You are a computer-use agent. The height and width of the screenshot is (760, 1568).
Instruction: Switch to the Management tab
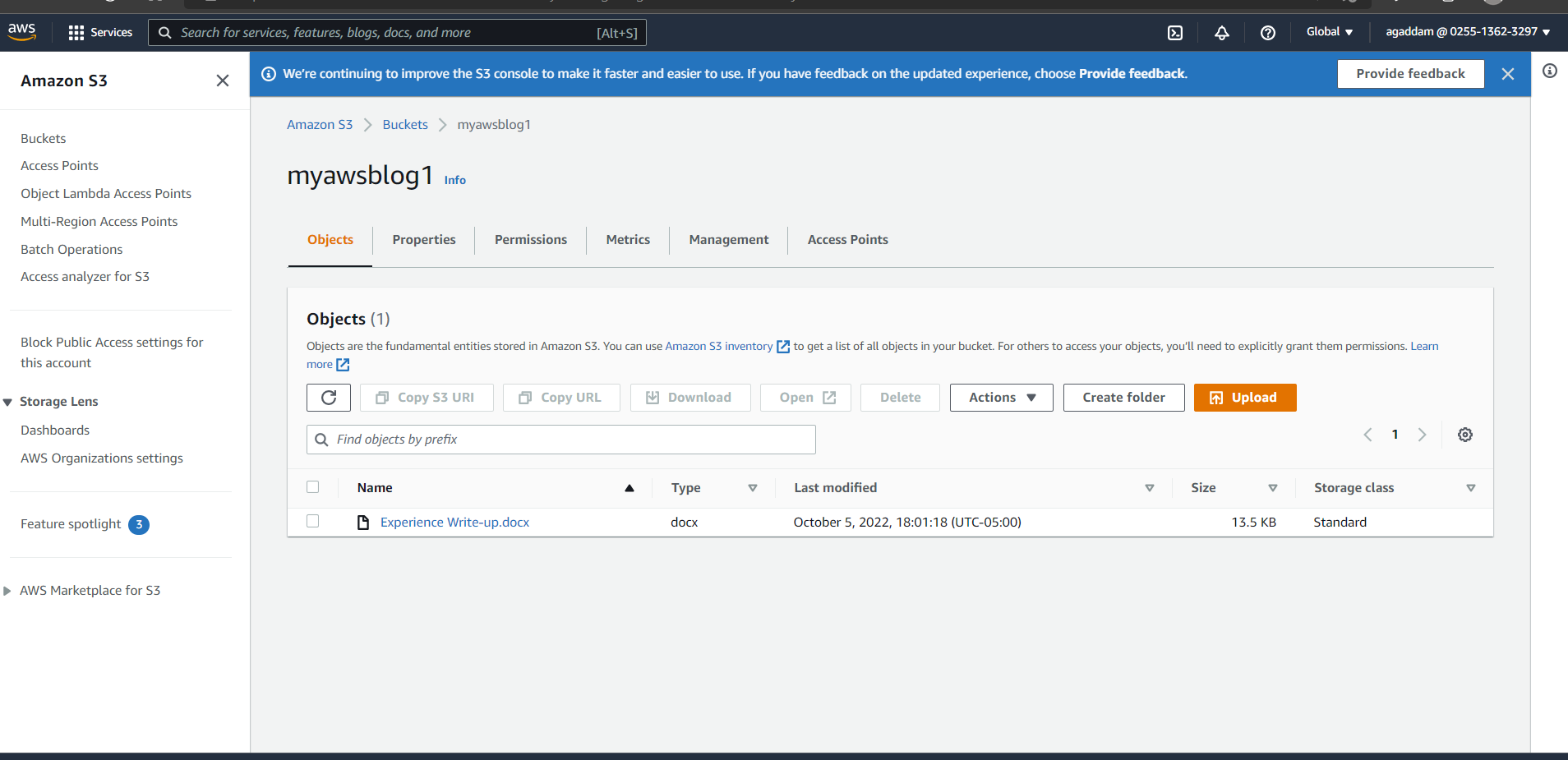728,239
